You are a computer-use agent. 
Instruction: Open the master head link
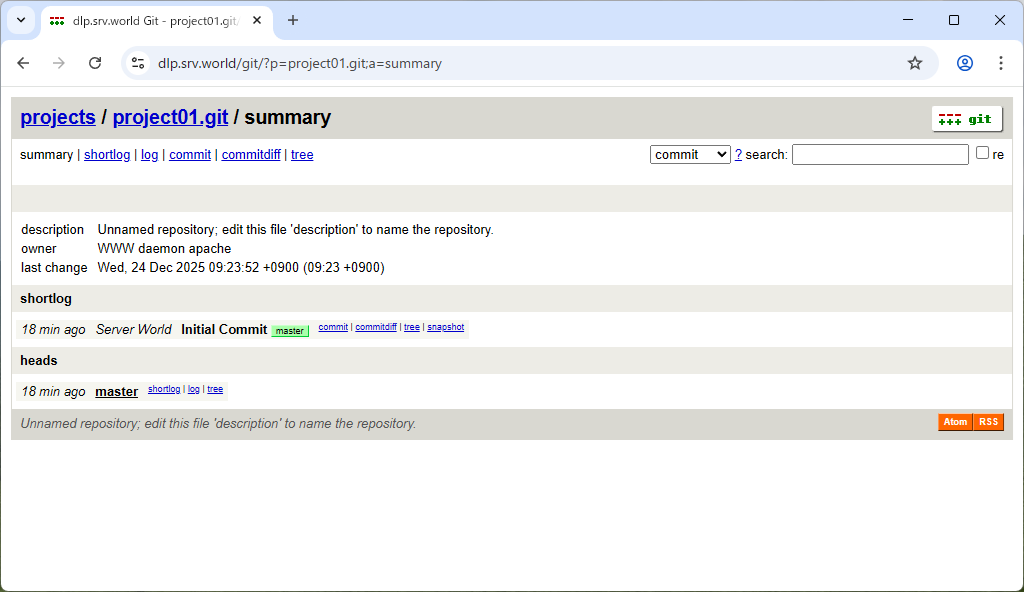click(x=116, y=391)
